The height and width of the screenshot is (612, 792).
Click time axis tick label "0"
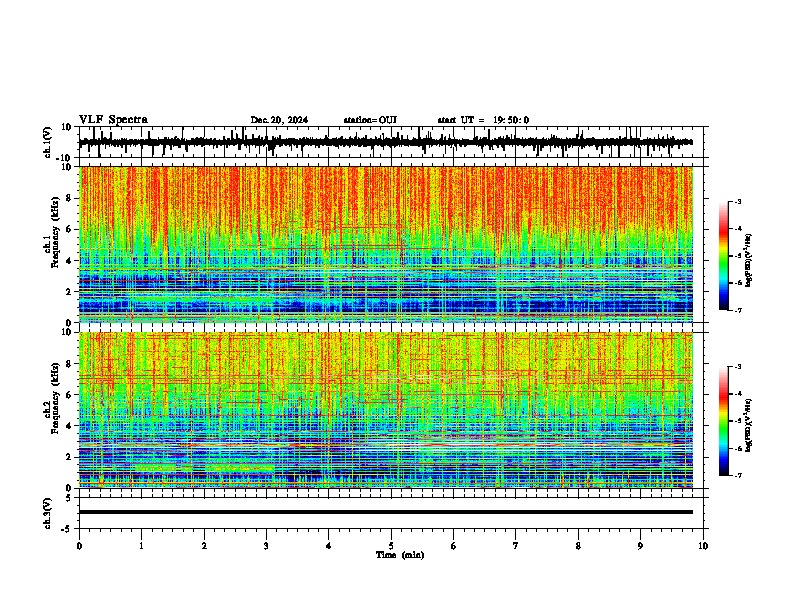click(79, 546)
